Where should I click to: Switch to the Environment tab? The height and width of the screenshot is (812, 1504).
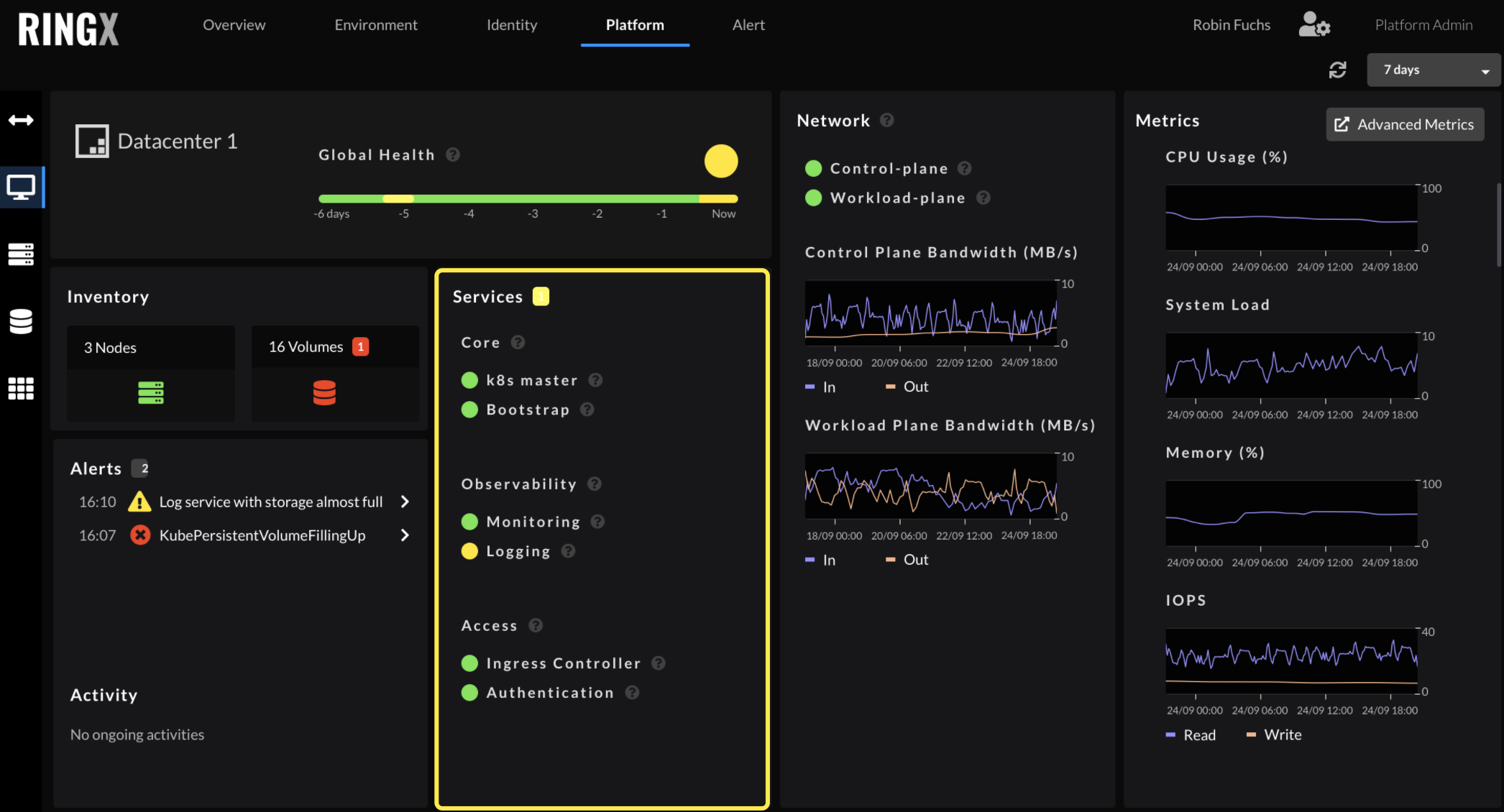(x=375, y=25)
